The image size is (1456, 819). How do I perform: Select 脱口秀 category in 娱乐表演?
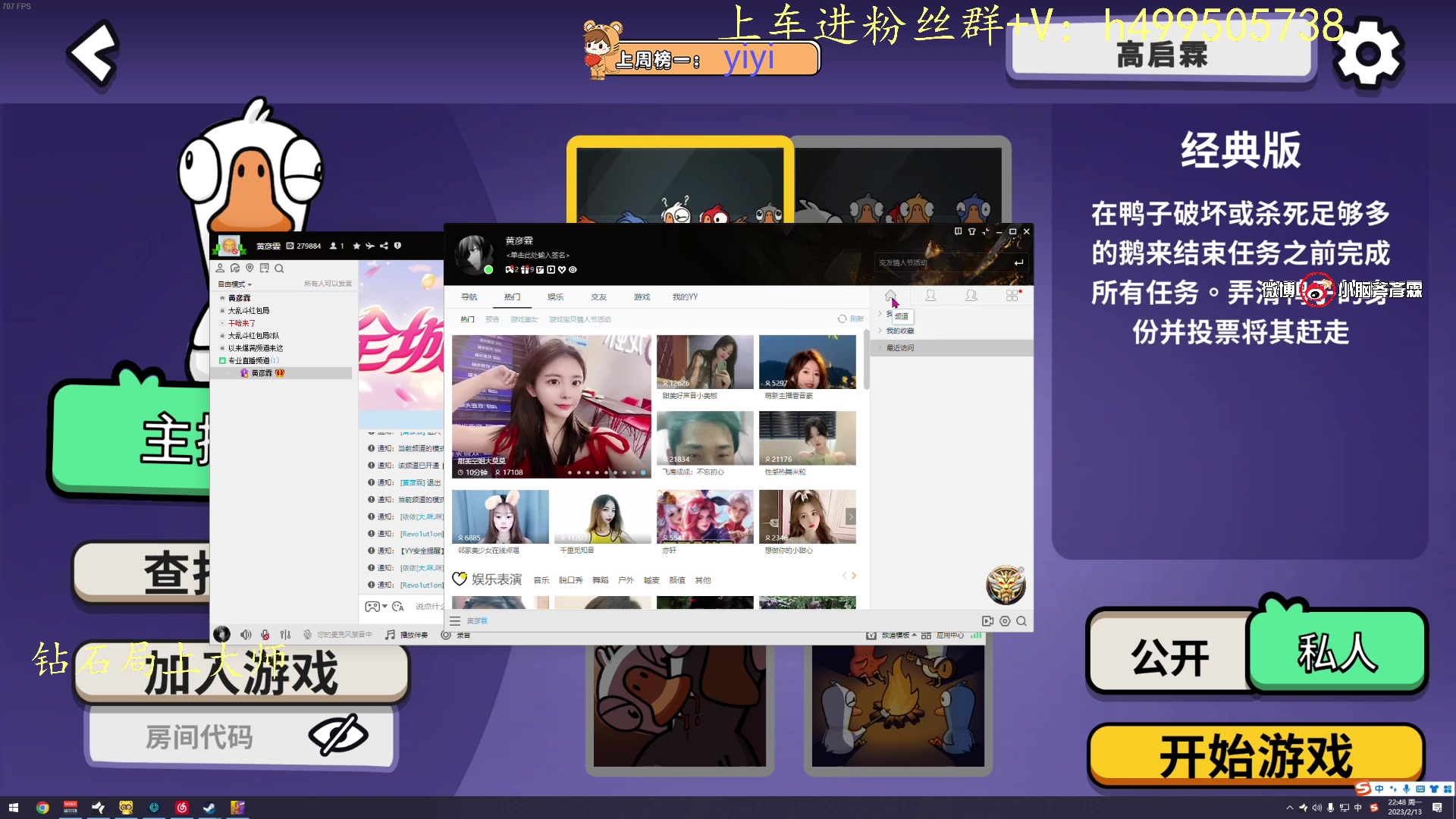click(x=571, y=580)
